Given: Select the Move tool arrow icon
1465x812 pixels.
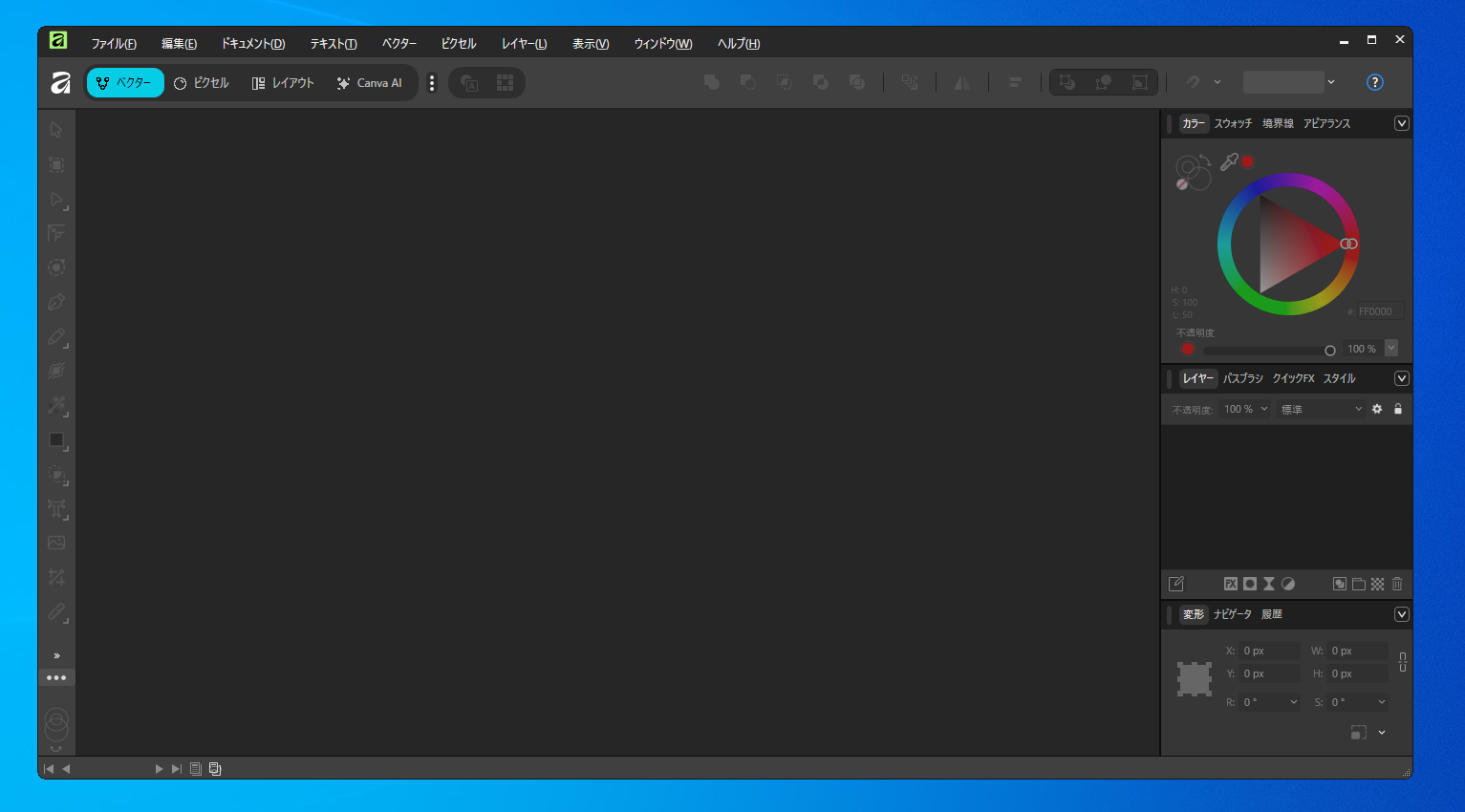Looking at the screenshot, I should pos(56,130).
